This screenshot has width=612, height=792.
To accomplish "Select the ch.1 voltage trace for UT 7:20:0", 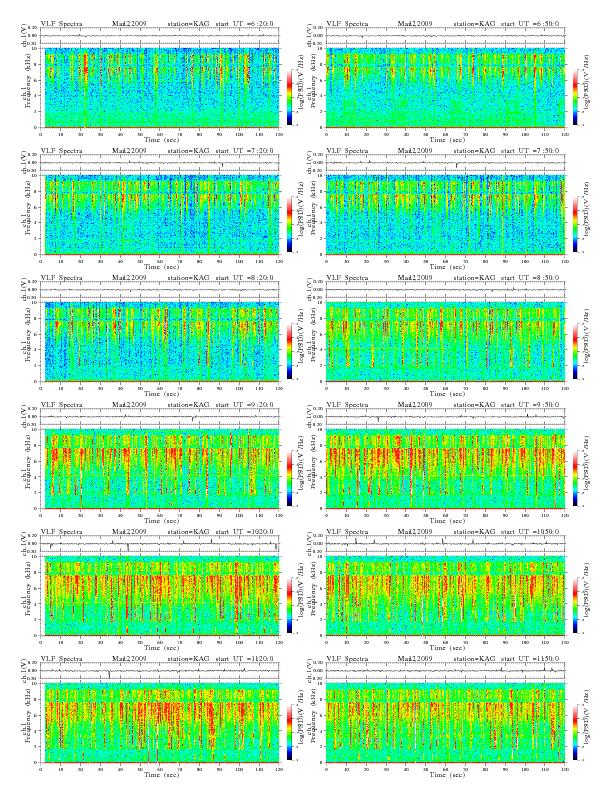I will [x=160, y=163].
